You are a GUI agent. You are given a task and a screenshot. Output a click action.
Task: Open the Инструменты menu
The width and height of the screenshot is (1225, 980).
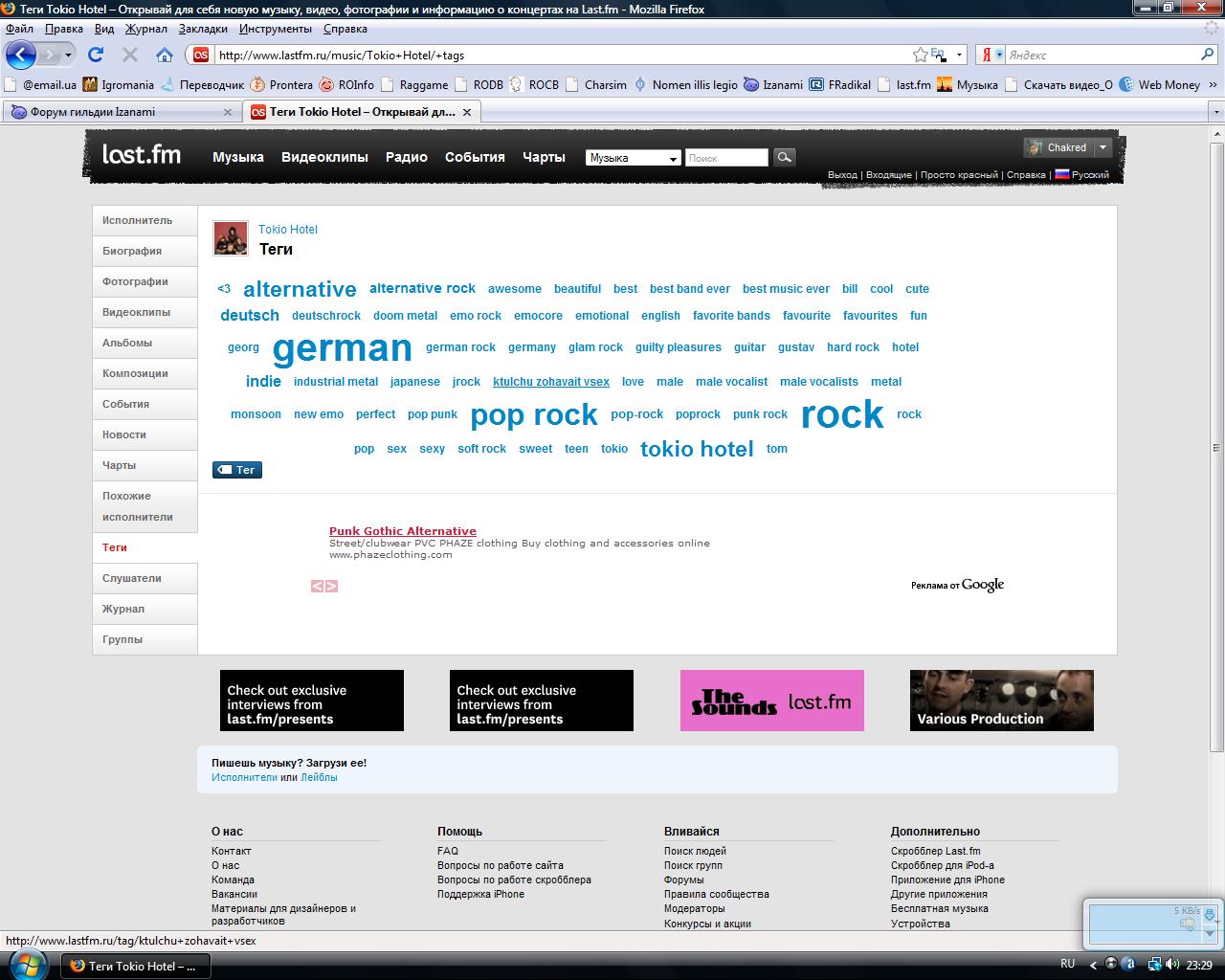(276, 29)
